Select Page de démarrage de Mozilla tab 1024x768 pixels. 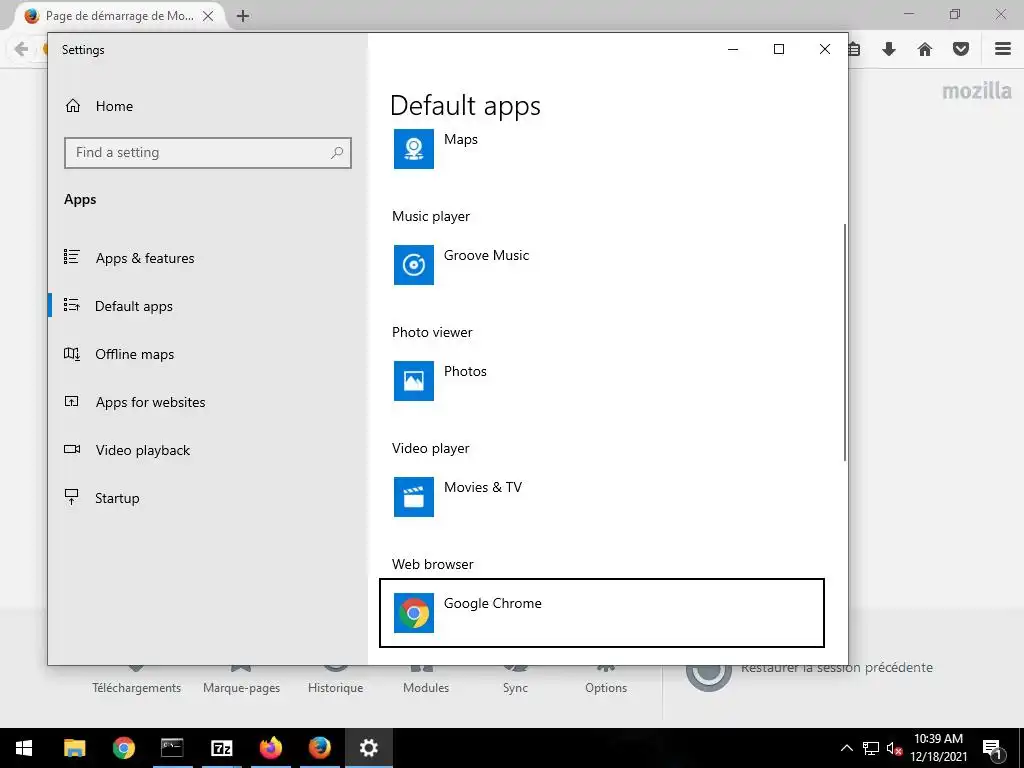(x=119, y=16)
